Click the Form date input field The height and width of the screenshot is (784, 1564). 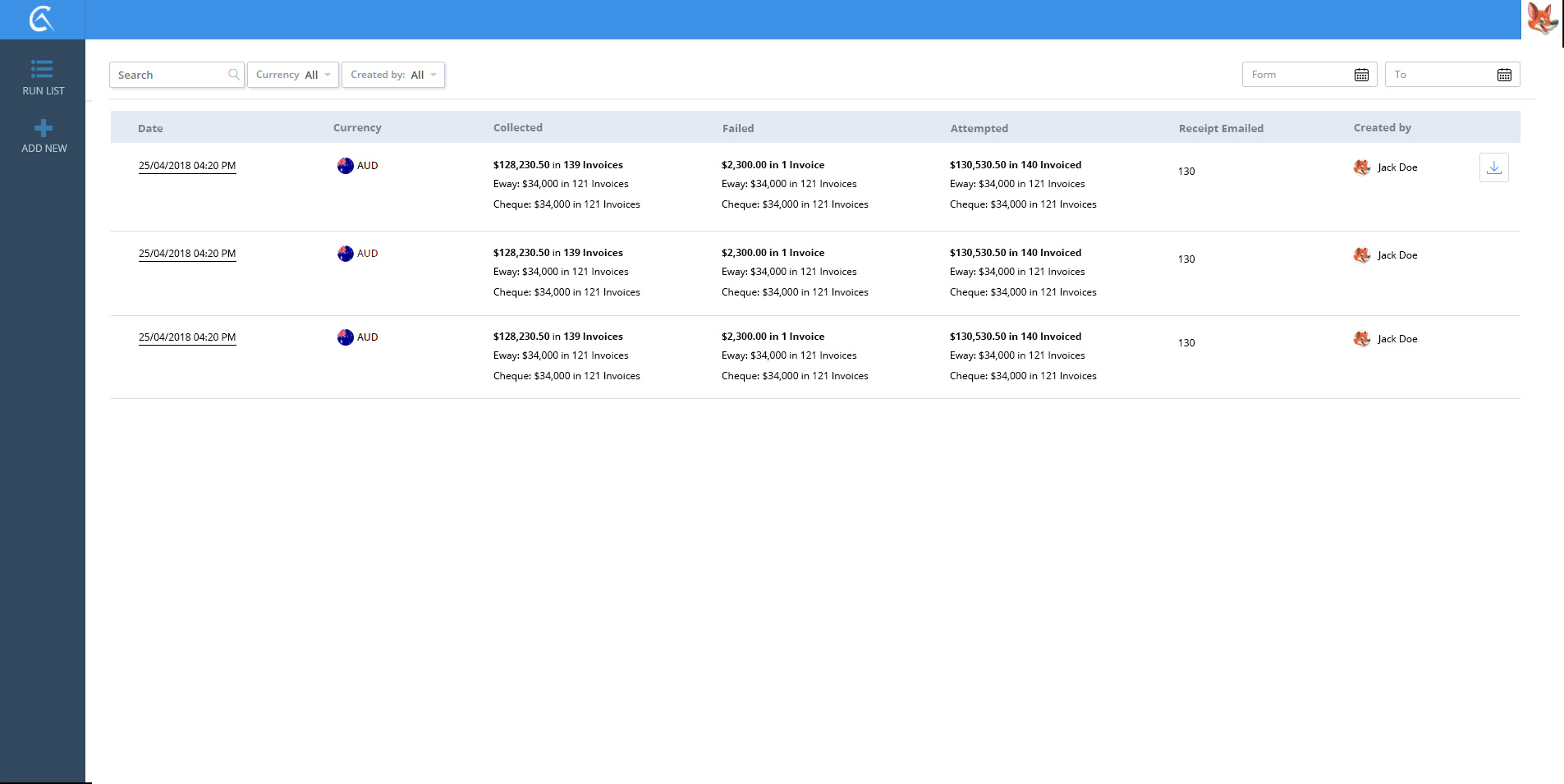click(x=1297, y=75)
